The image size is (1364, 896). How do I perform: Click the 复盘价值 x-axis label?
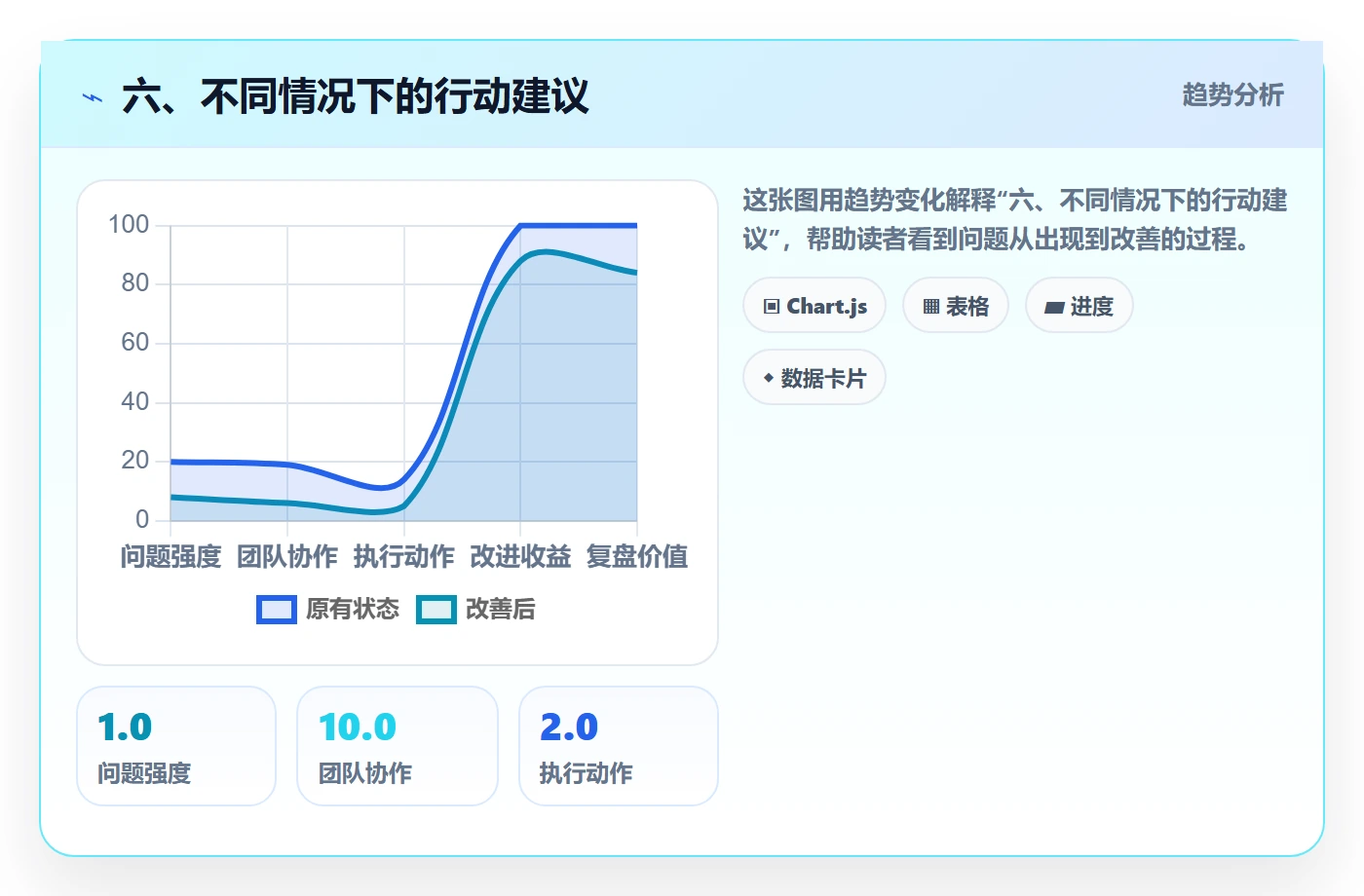coord(637,557)
